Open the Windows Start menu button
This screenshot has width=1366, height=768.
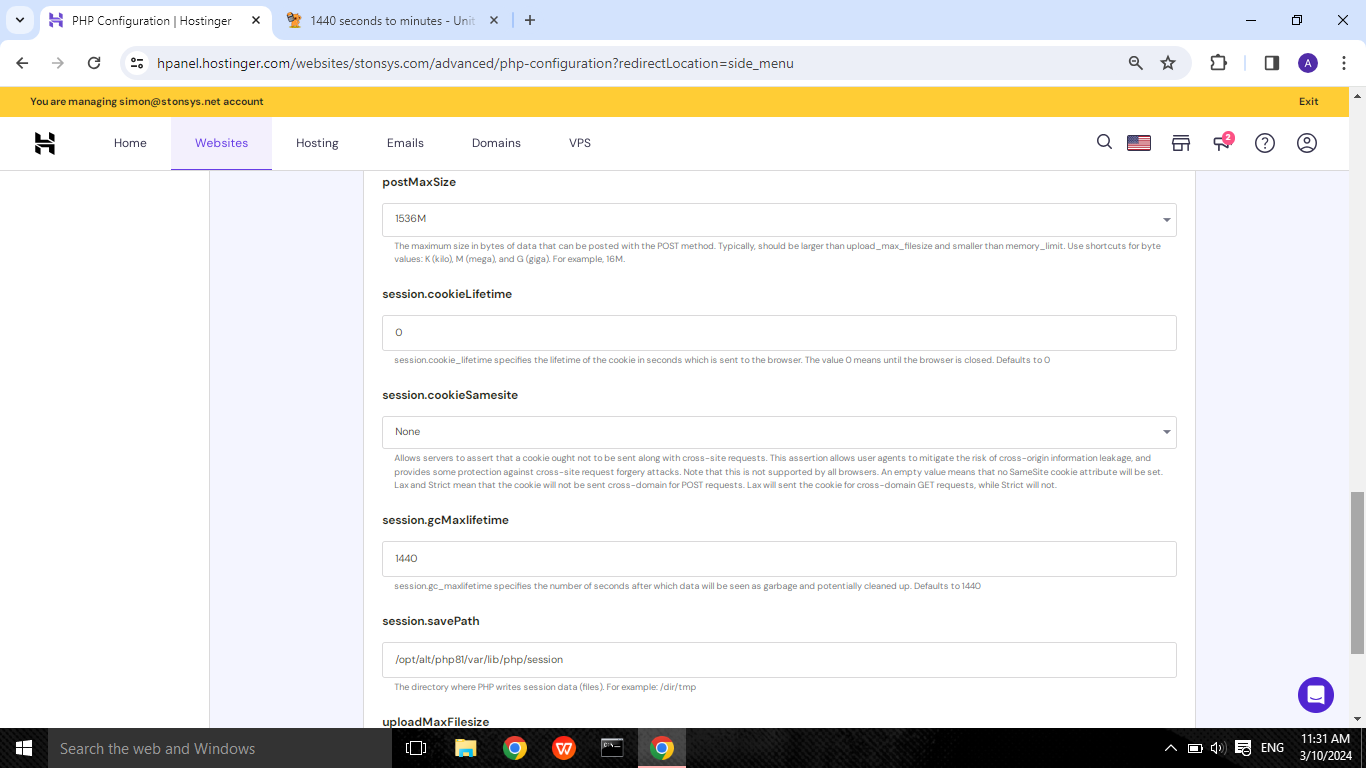pyautogui.click(x=23, y=748)
